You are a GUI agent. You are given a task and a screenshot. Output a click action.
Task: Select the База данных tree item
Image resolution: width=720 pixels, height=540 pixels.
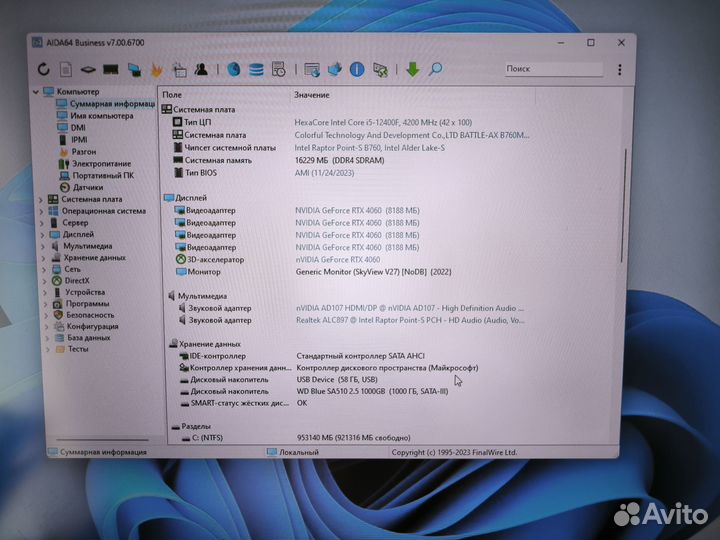[x=83, y=338]
